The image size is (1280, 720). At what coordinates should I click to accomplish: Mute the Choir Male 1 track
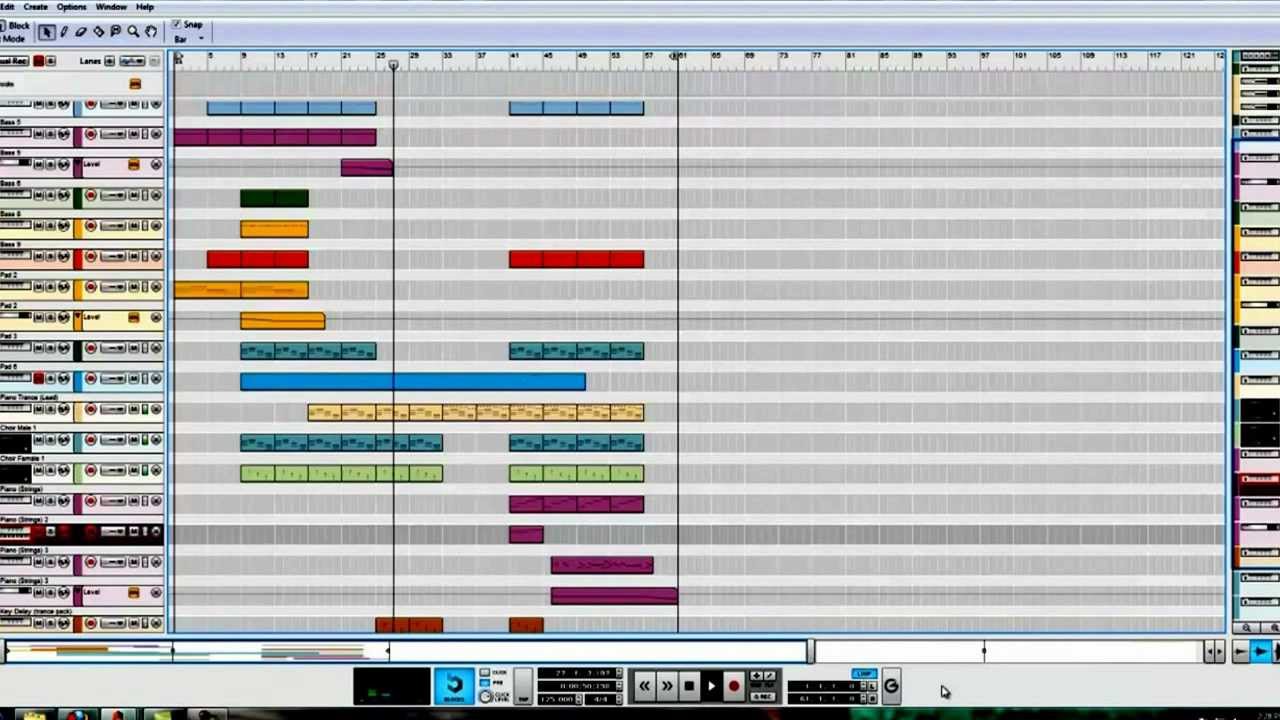click(x=39, y=440)
